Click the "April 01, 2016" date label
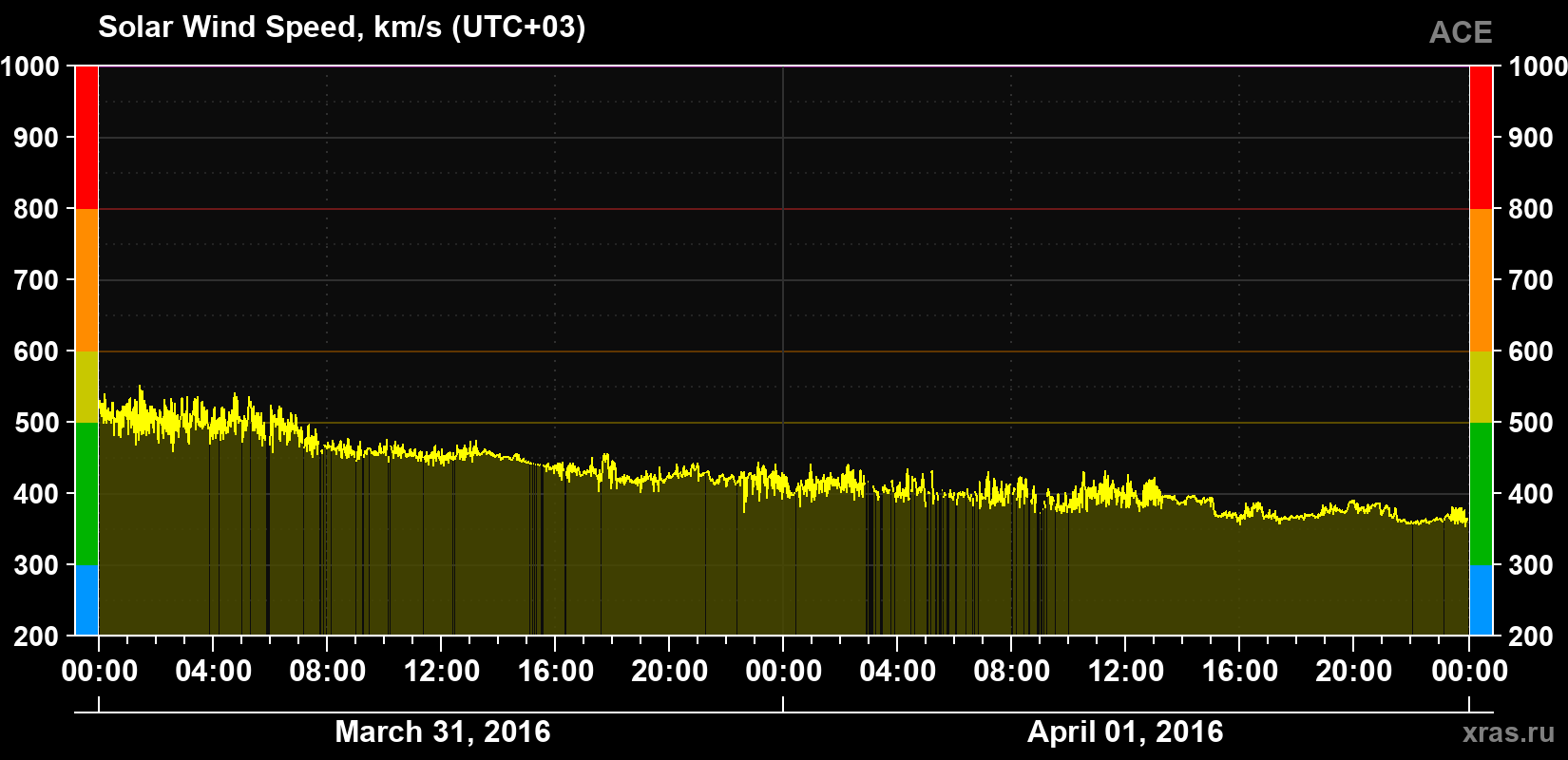 click(x=1125, y=731)
